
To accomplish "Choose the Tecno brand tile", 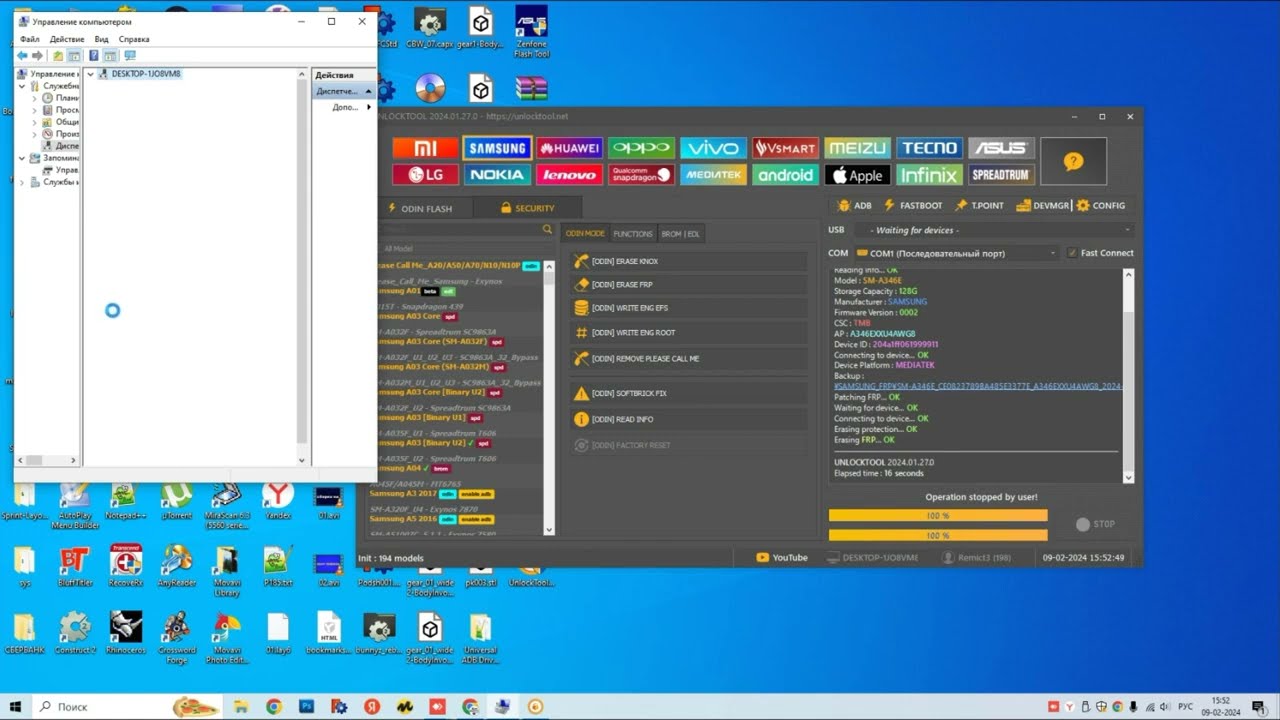I will click(x=929, y=148).
